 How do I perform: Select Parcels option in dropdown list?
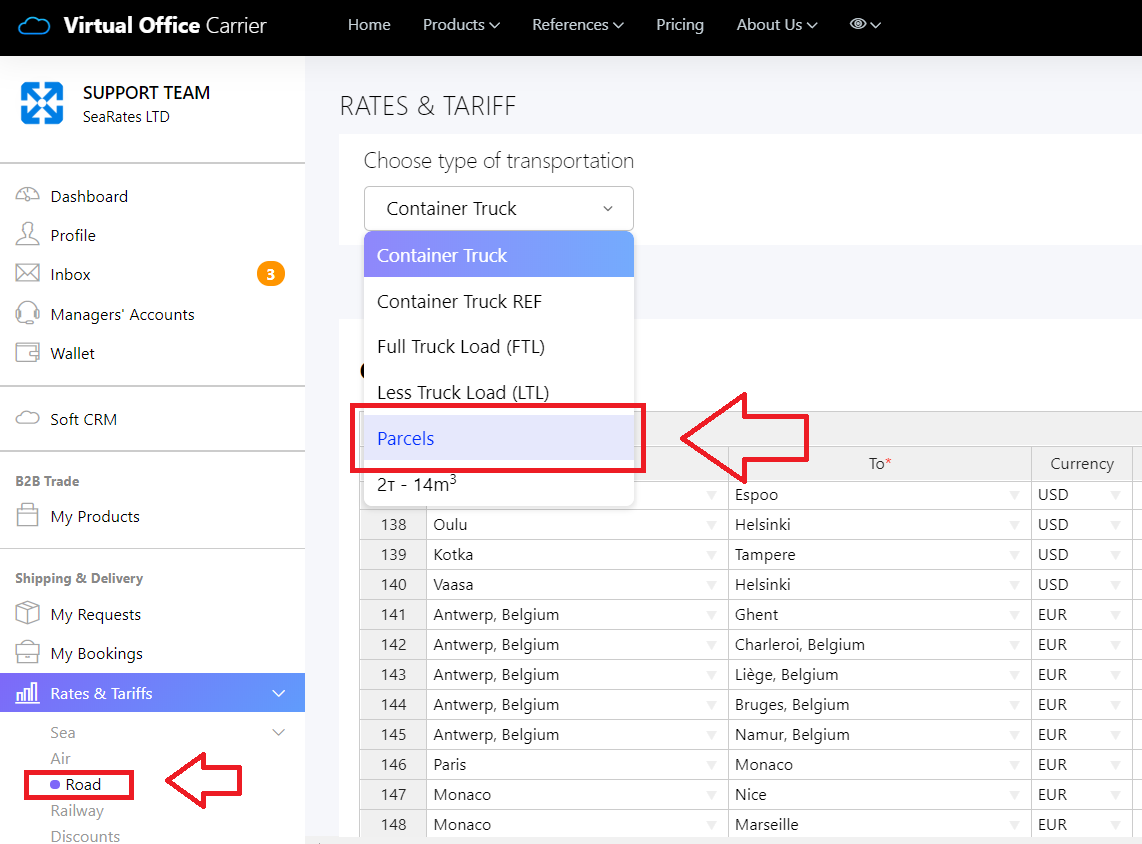coord(499,438)
